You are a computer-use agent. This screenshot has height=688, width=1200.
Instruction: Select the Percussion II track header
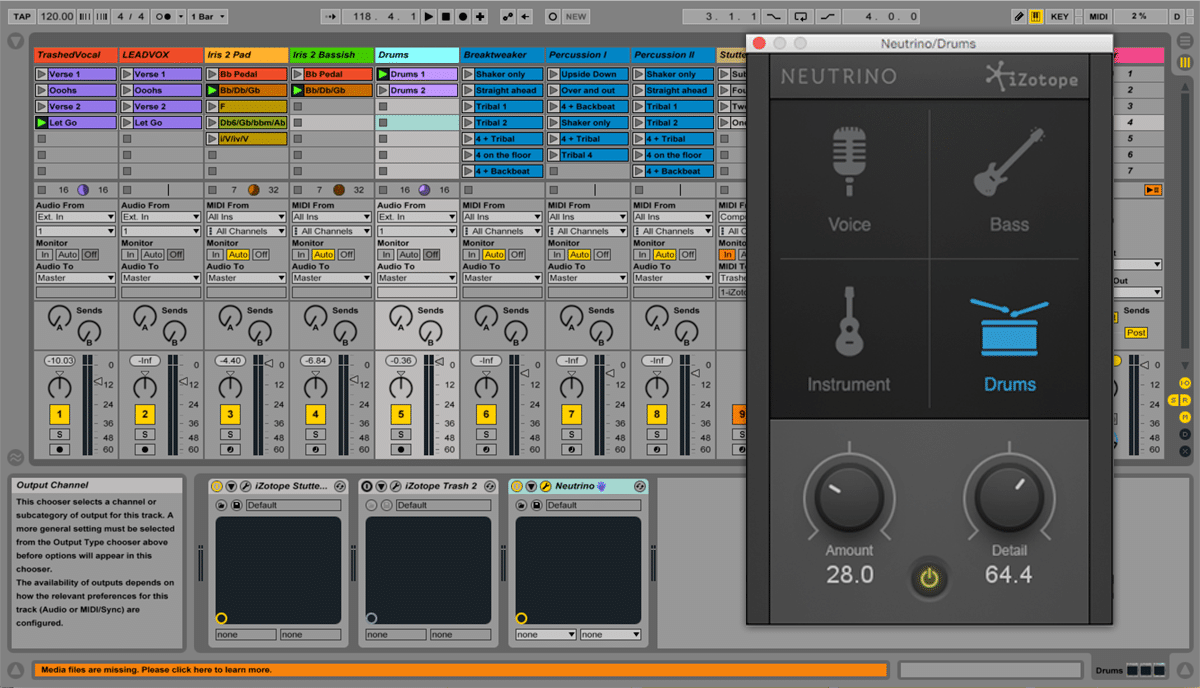pos(673,55)
